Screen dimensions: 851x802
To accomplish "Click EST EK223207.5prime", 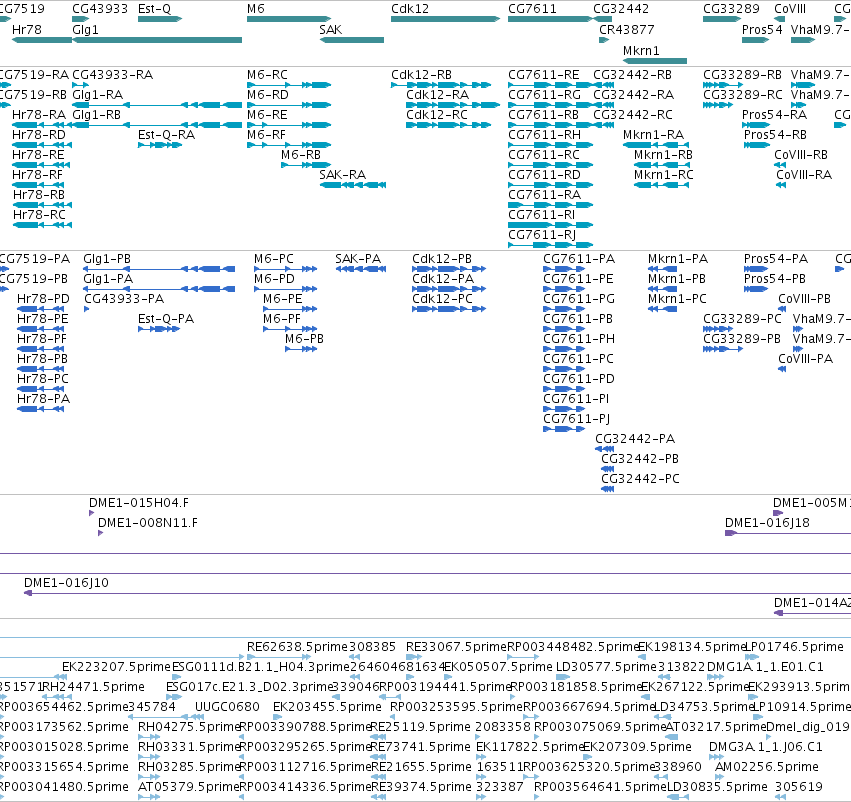I will [x=116, y=666].
